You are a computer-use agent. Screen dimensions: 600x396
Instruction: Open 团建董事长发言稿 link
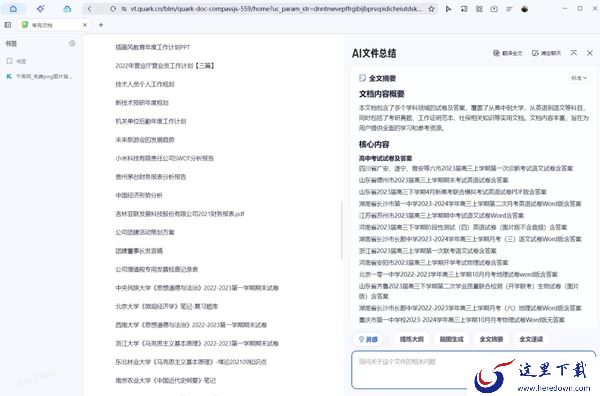point(139,251)
